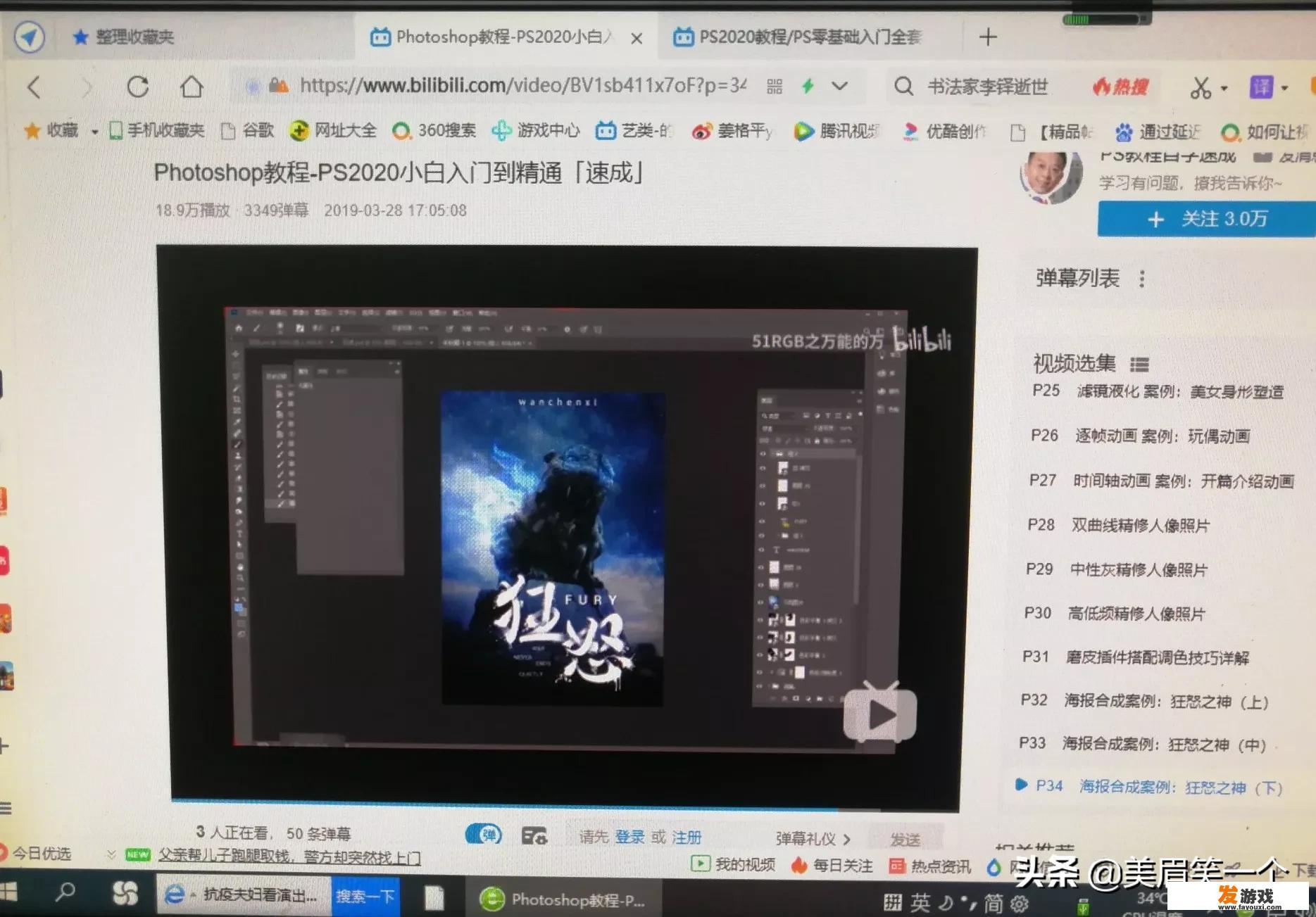Open 热点资讯 in the bottom bar
The image size is (1316, 917).
point(929,866)
